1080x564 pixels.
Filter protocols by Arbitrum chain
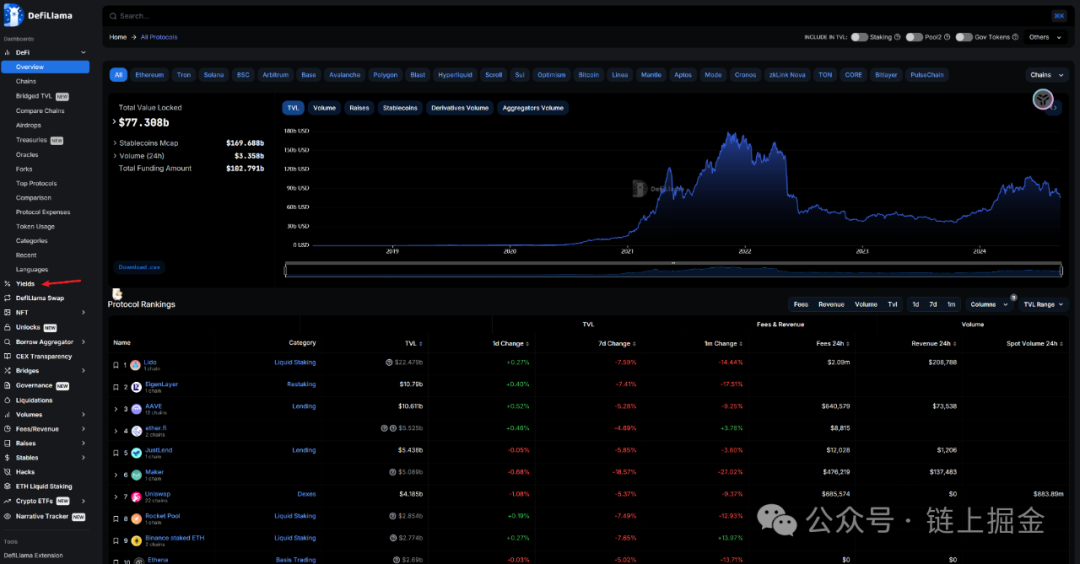pyautogui.click(x=276, y=74)
